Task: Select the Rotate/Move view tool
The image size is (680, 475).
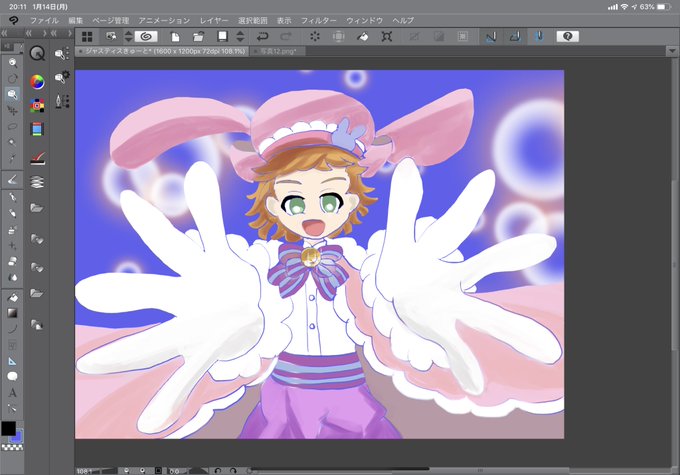Action: point(13,79)
